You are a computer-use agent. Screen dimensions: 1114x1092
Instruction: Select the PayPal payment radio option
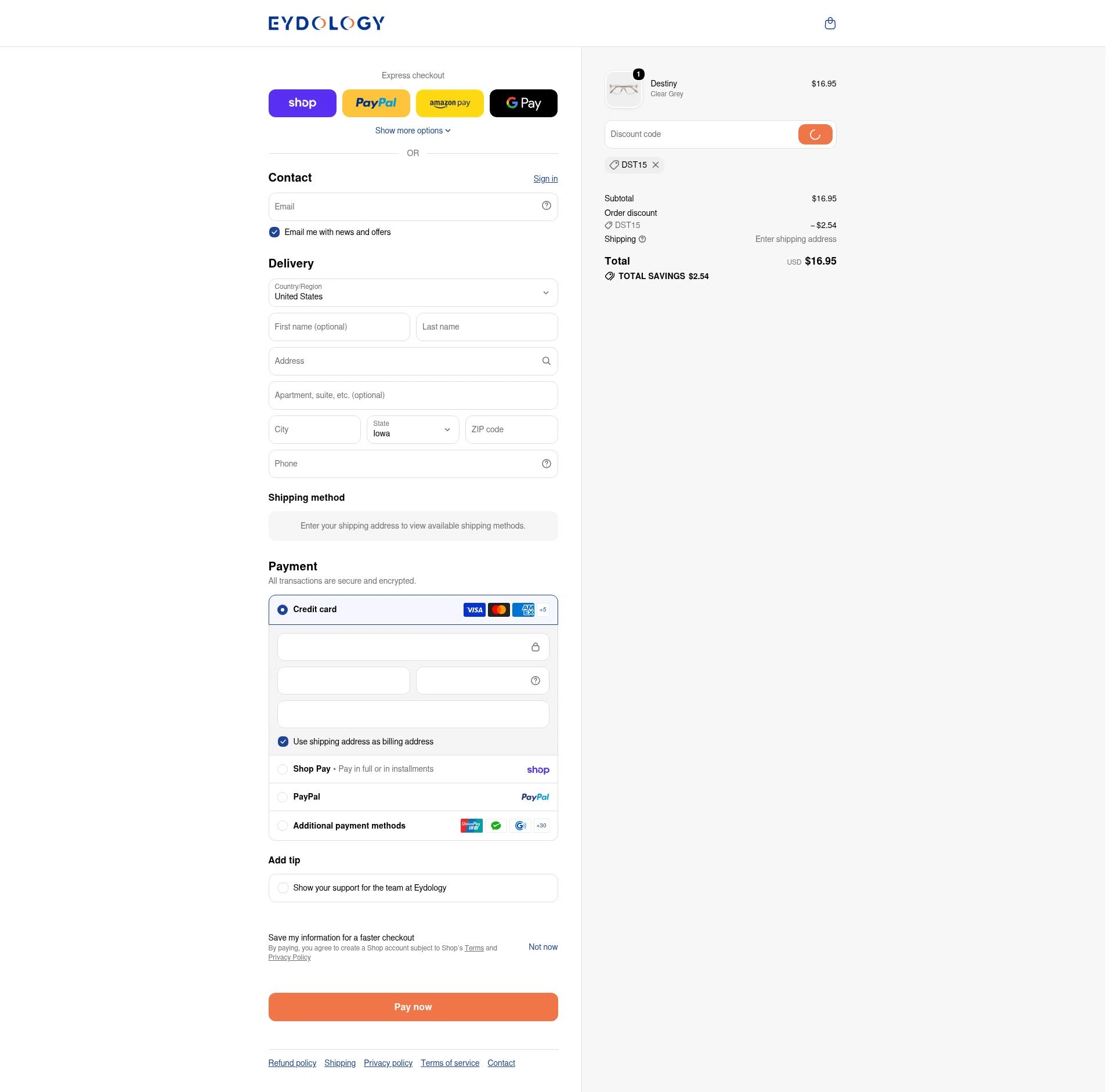click(283, 797)
